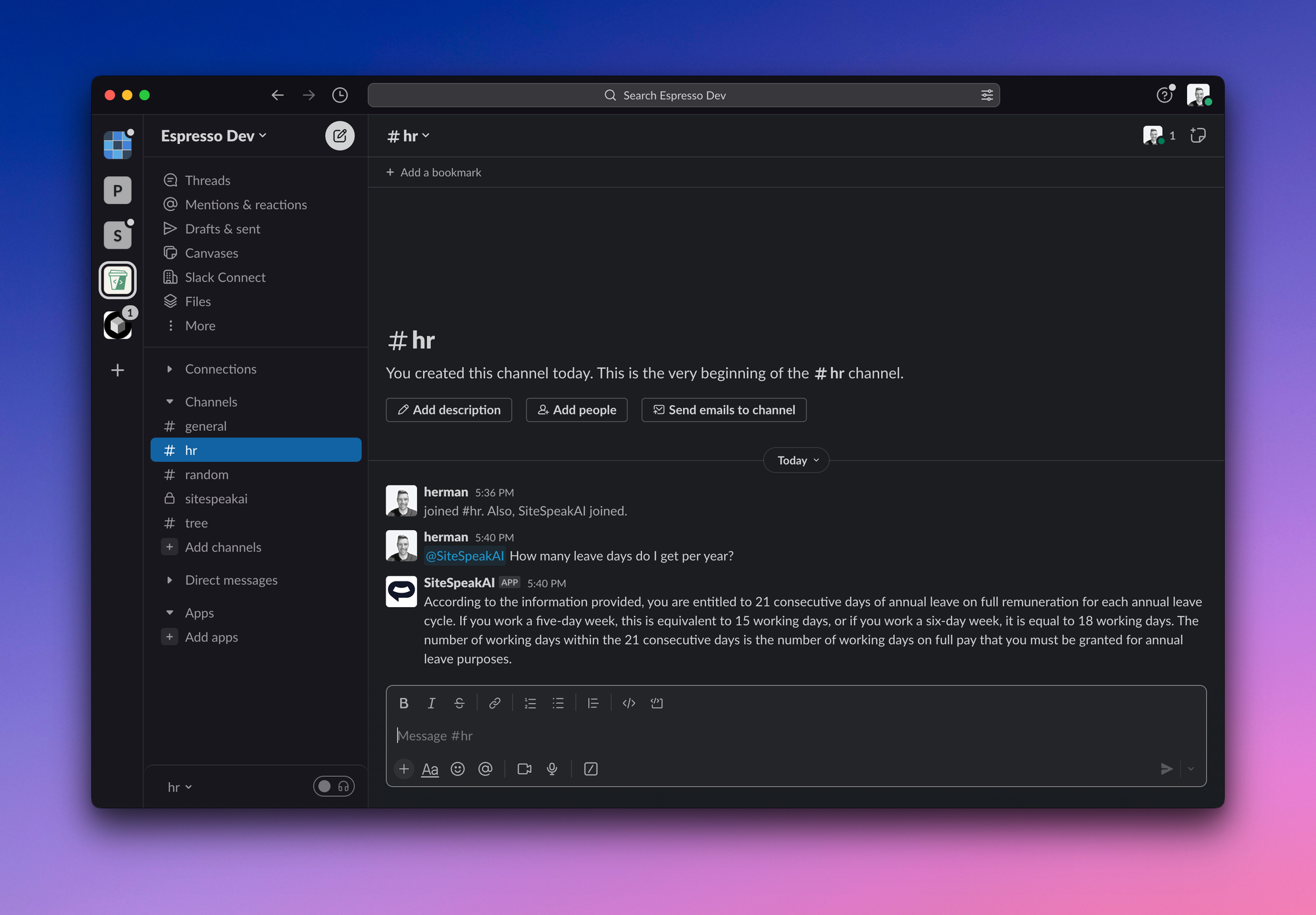
Task: Open the emoji picker in the composer
Action: [457, 769]
